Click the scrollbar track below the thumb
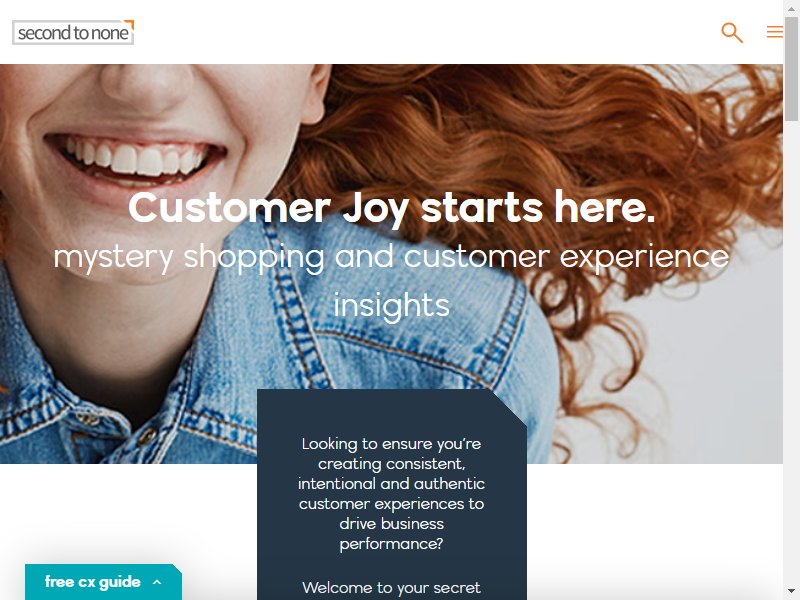Viewport: 800px width, 600px height. pyautogui.click(x=791, y=352)
